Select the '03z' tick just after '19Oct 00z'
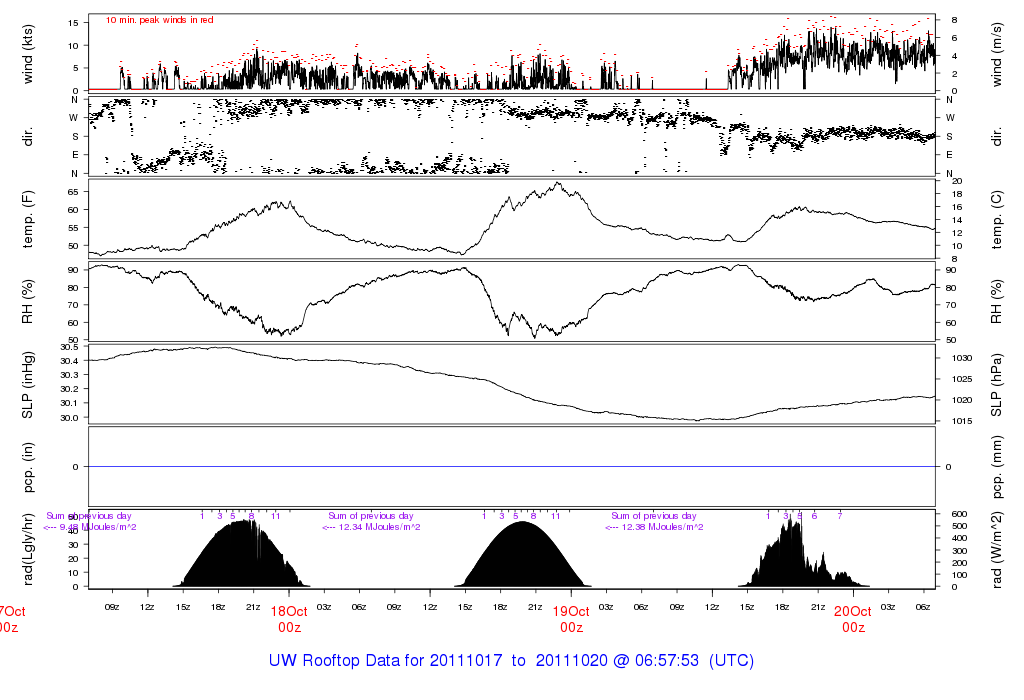This screenshot has width=1024, height=700. click(606, 607)
